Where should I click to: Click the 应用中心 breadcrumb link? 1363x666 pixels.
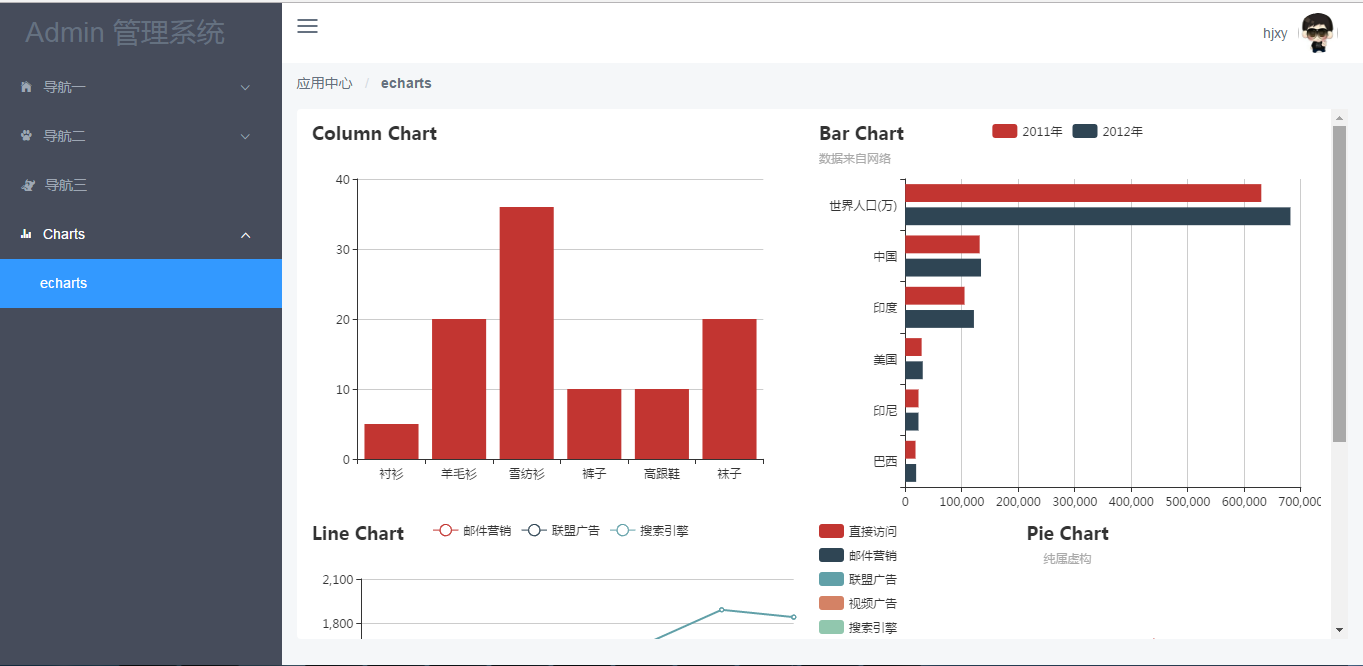(324, 83)
